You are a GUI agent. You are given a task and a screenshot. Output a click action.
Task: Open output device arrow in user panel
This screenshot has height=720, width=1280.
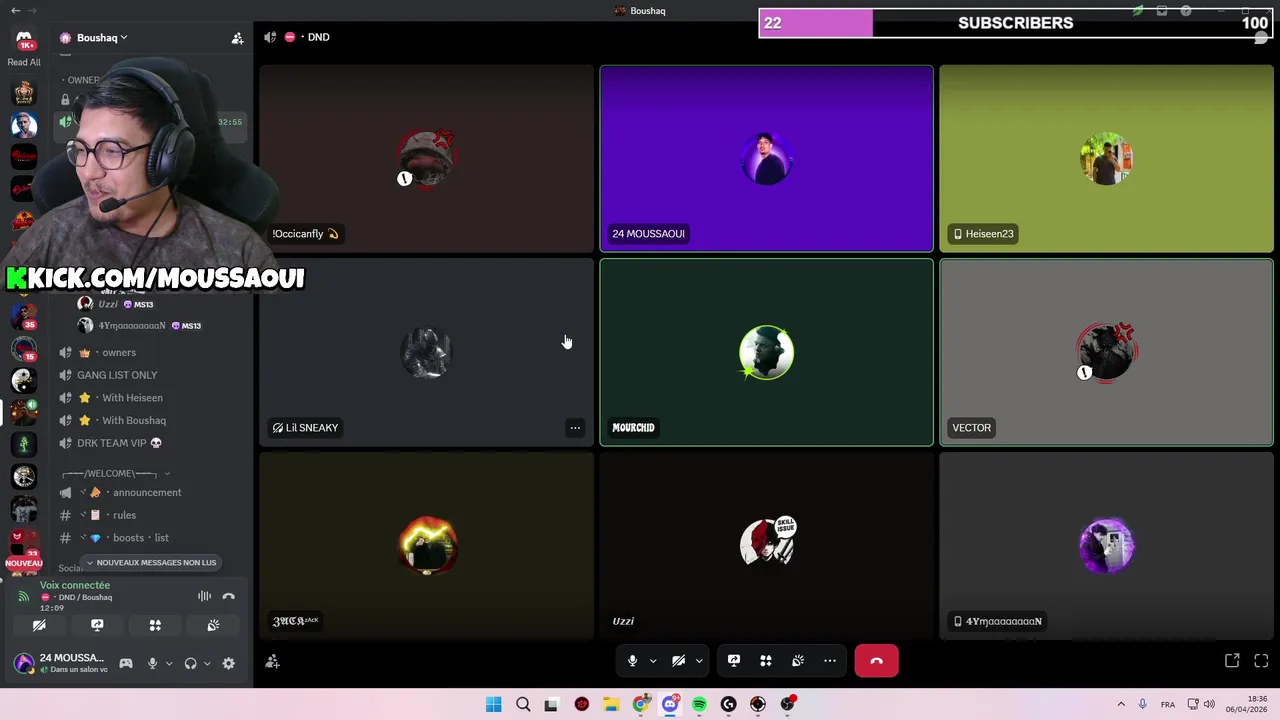207,663
